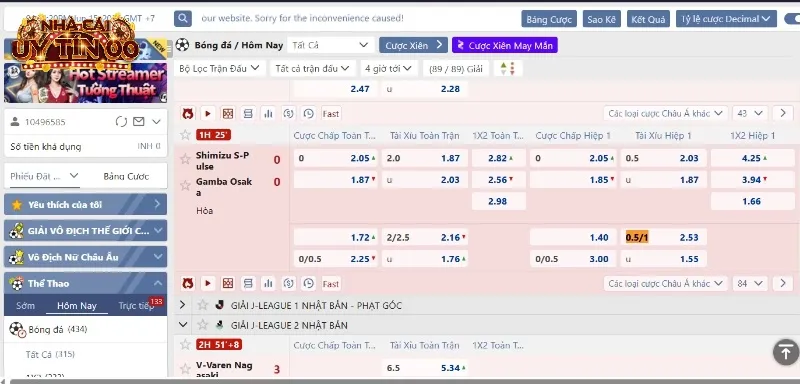Select the Bảng Cược tab in the sidebar
The image size is (800, 384).
click(126, 176)
